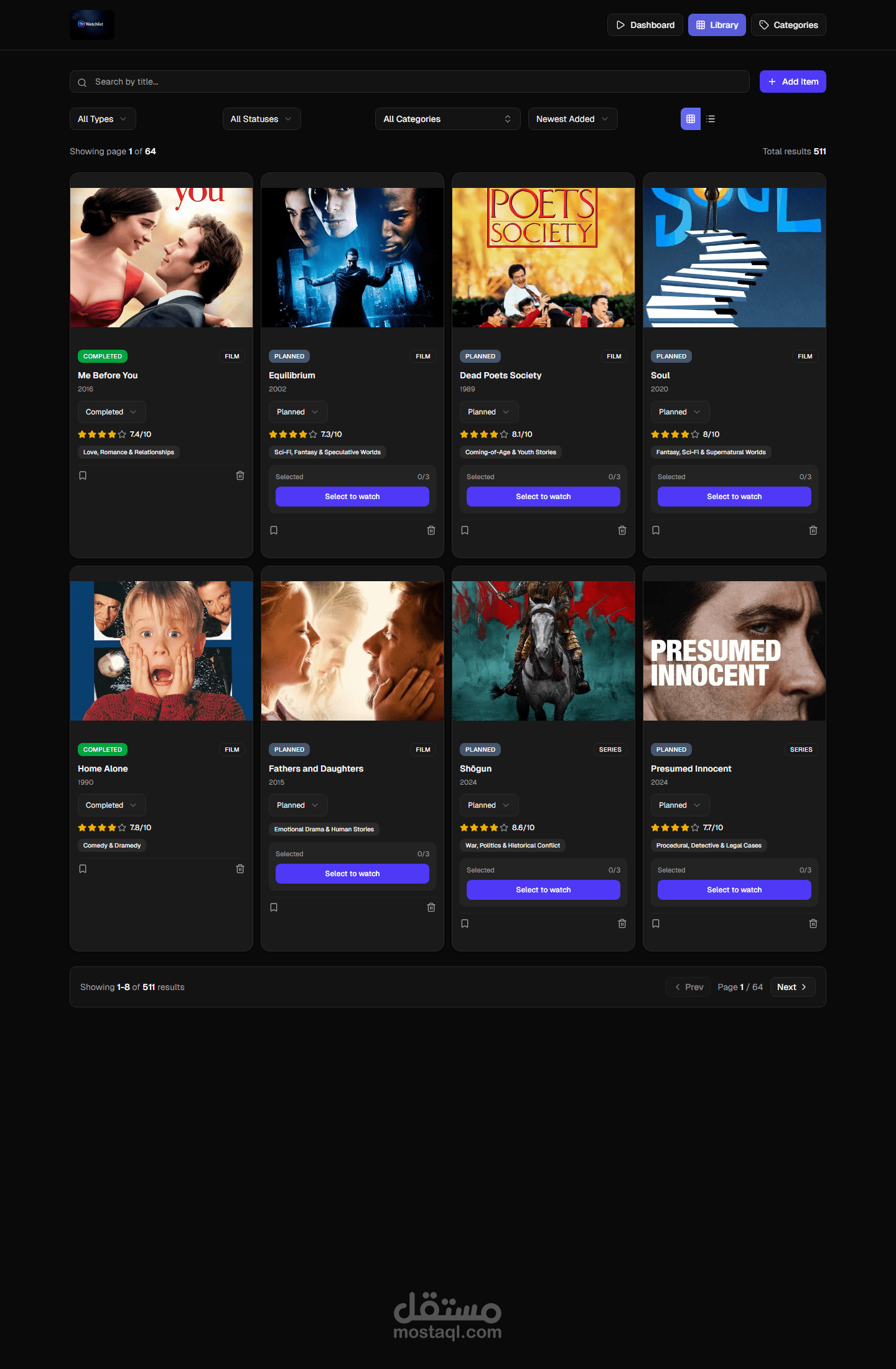The height and width of the screenshot is (1369, 896).
Task: Click the search magnifier icon
Action: (82, 82)
